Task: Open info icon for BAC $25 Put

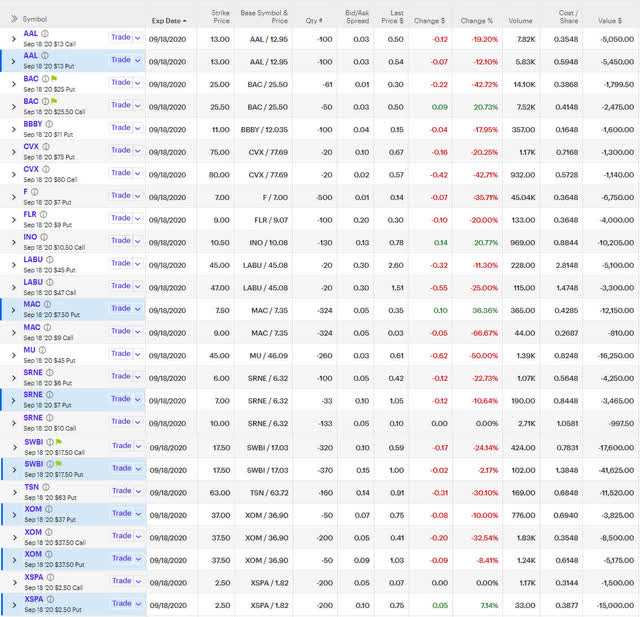Action: [46, 79]
